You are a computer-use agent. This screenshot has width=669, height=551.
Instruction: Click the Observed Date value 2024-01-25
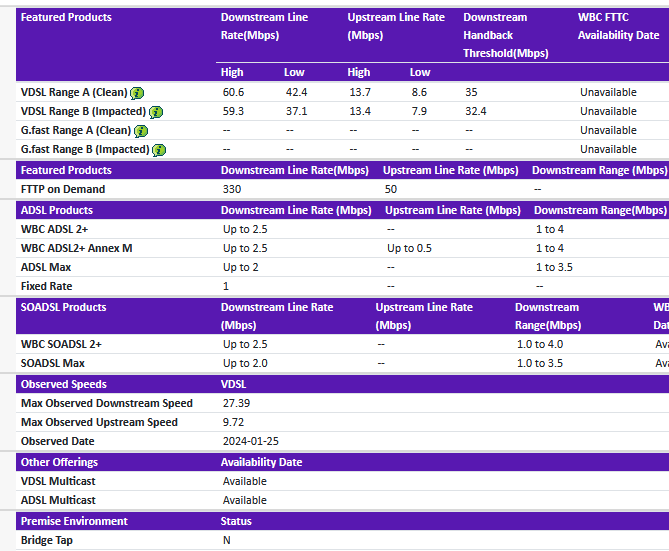click(250, 441)
